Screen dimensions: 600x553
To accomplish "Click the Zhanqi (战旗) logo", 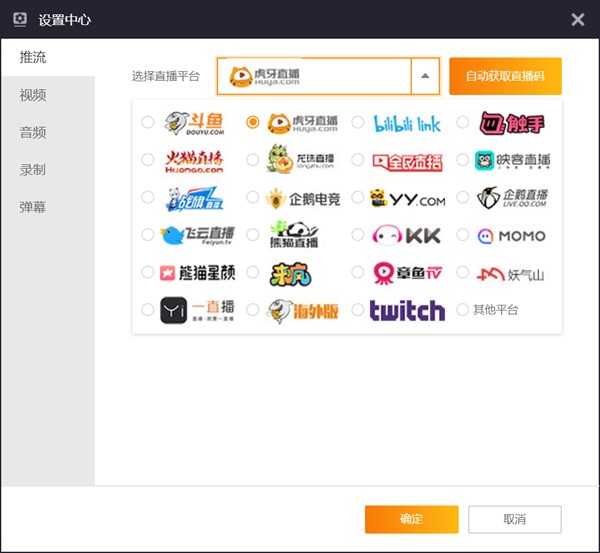I will tap(194, 199).
